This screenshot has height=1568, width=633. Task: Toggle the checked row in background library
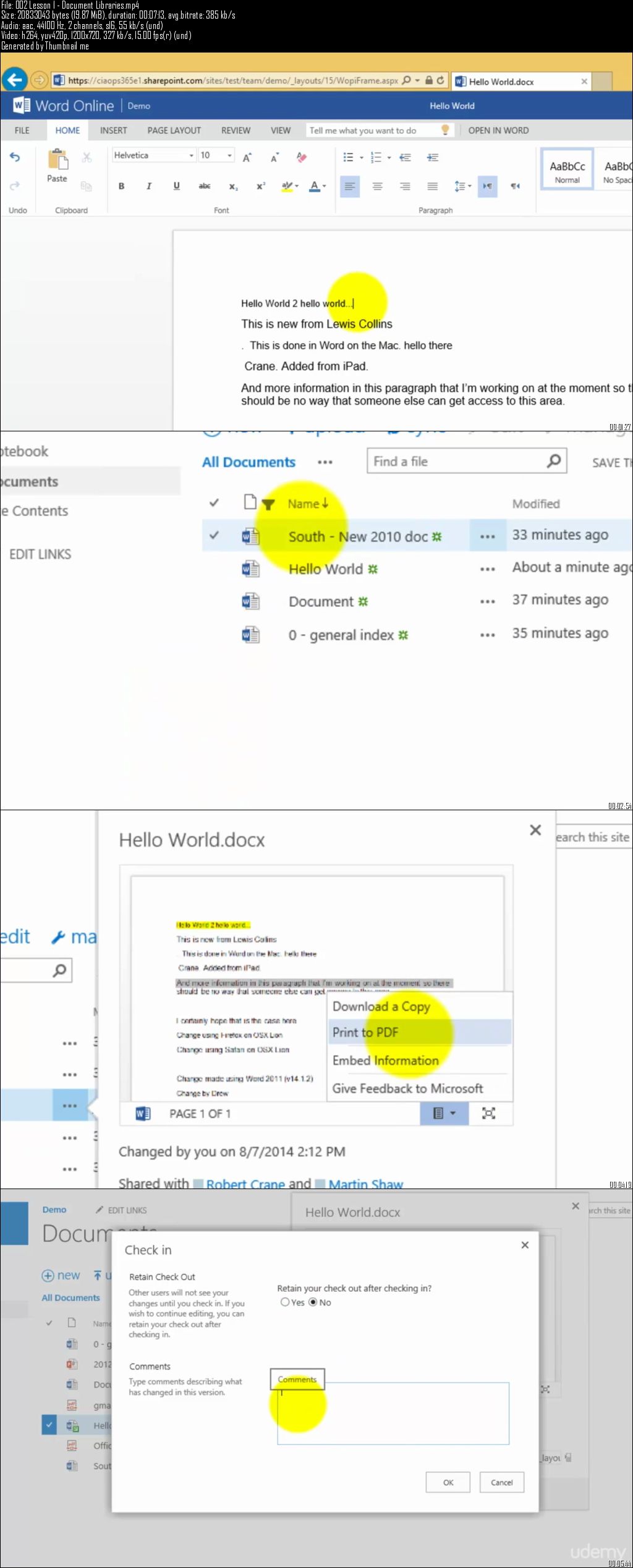coord(49,1425)
